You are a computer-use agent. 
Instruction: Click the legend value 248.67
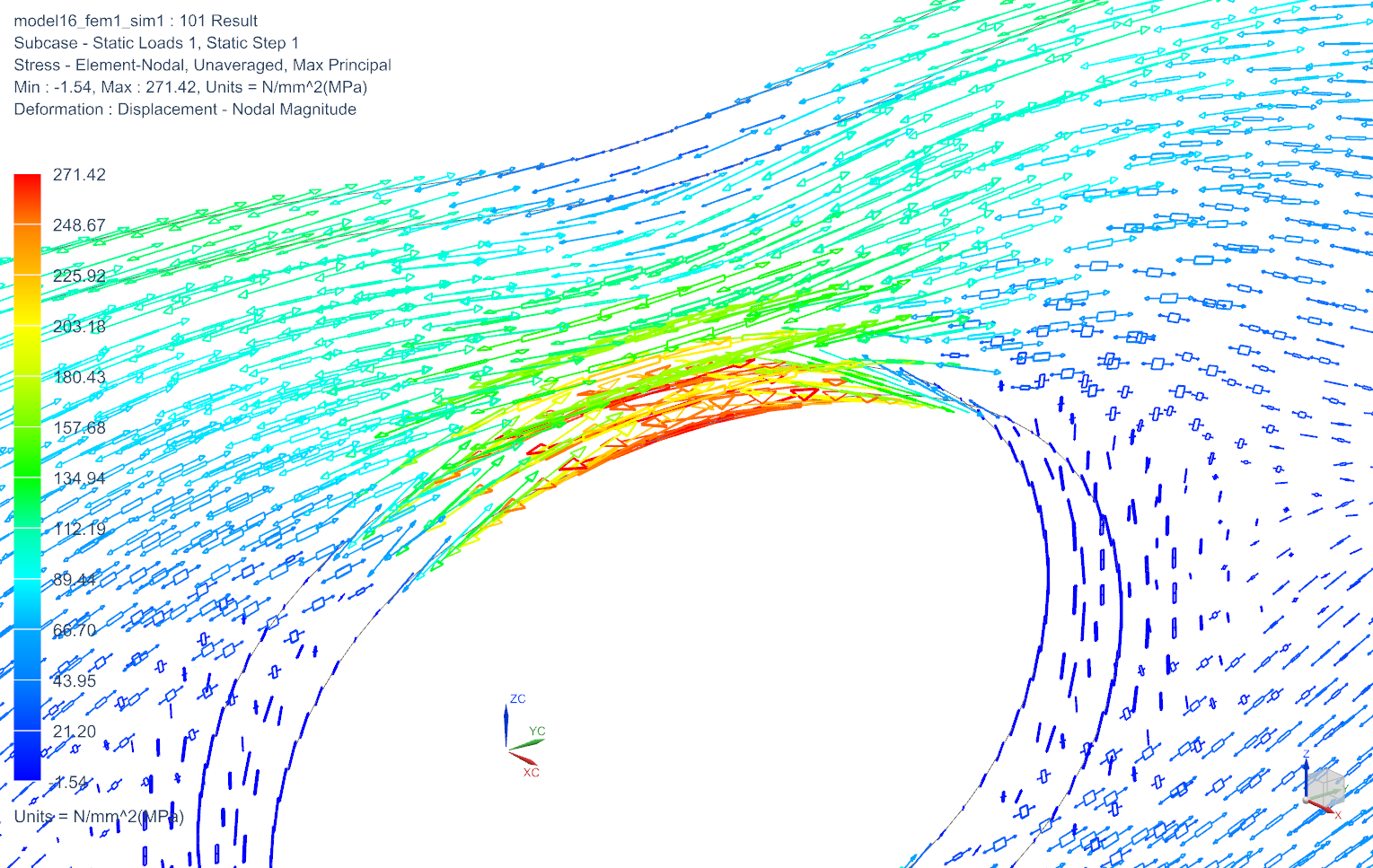tap(79, 225)
